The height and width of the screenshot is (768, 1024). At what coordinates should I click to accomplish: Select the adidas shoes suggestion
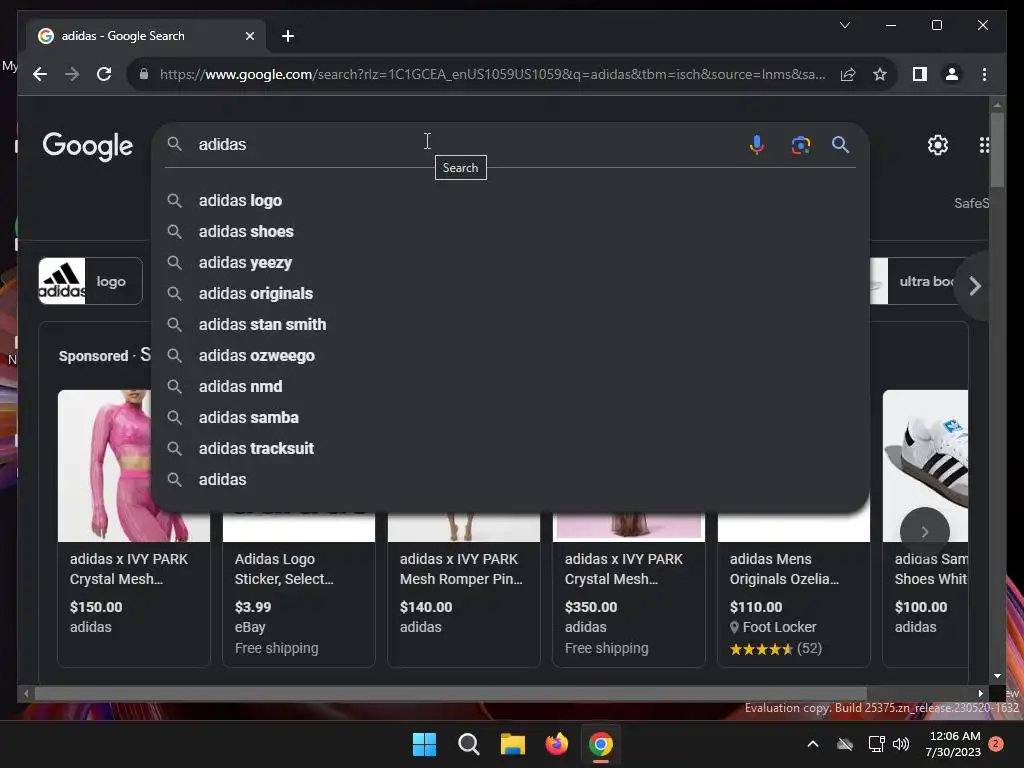(x=510, y=231)
